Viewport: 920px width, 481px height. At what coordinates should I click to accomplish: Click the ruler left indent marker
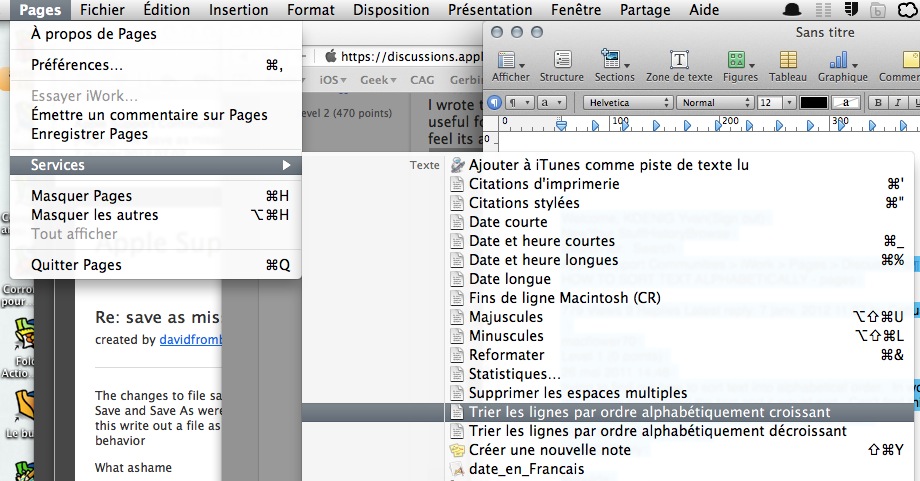(x=562, y=125)
